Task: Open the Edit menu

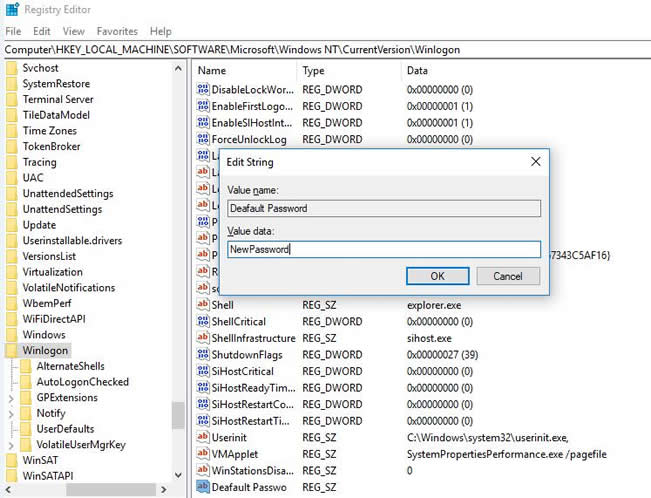Action: pos(41,32)
